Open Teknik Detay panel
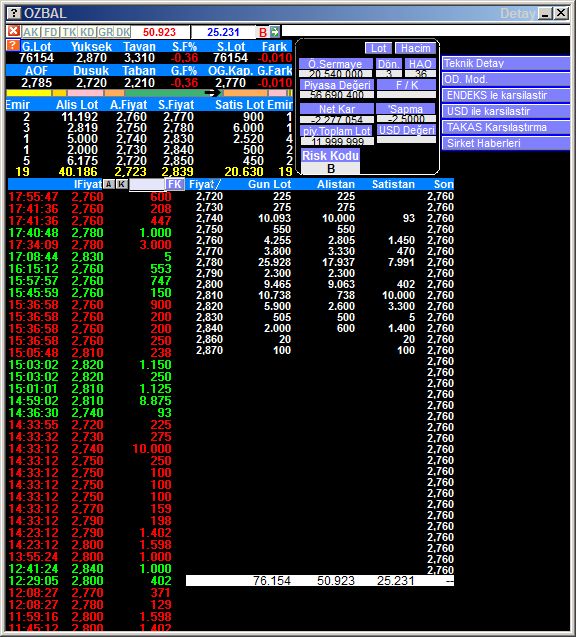This screenshot has width=576, height=637. 505,63
